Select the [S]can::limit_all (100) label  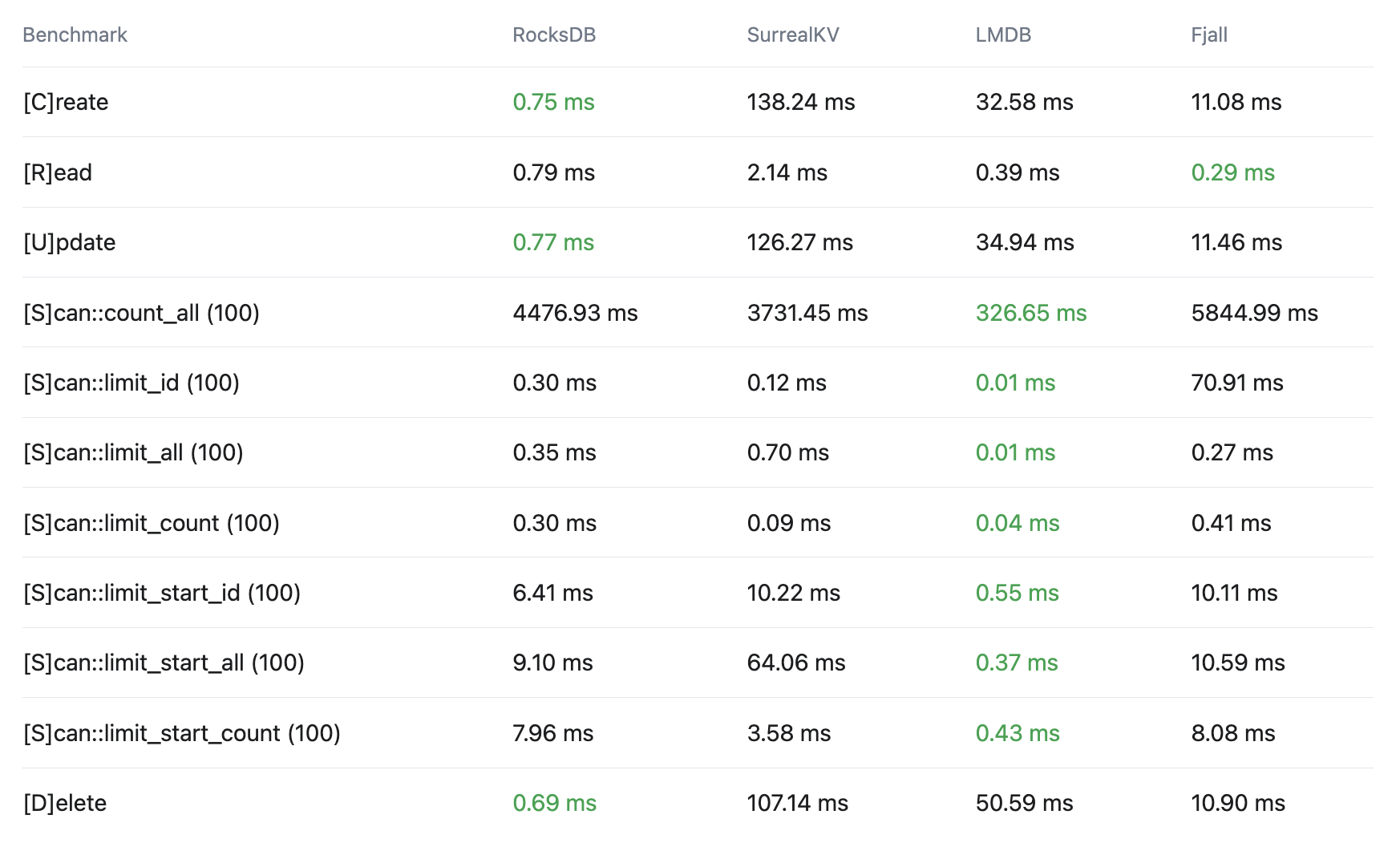point(133,452)
